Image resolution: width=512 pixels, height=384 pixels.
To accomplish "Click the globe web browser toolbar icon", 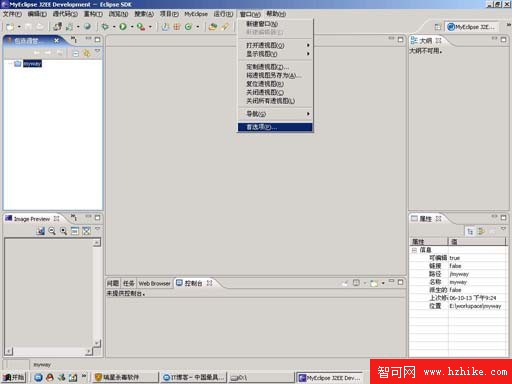I will pos(87,27).
